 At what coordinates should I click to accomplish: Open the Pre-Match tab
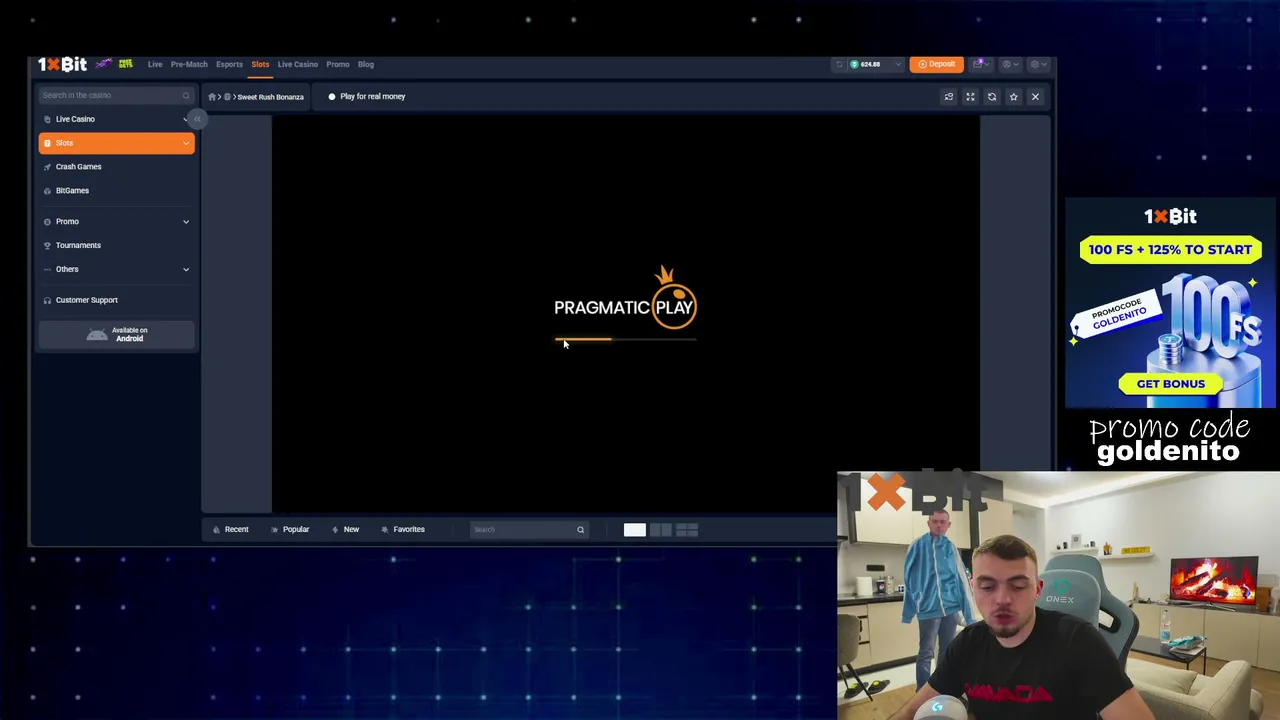(x=189, y=64)
